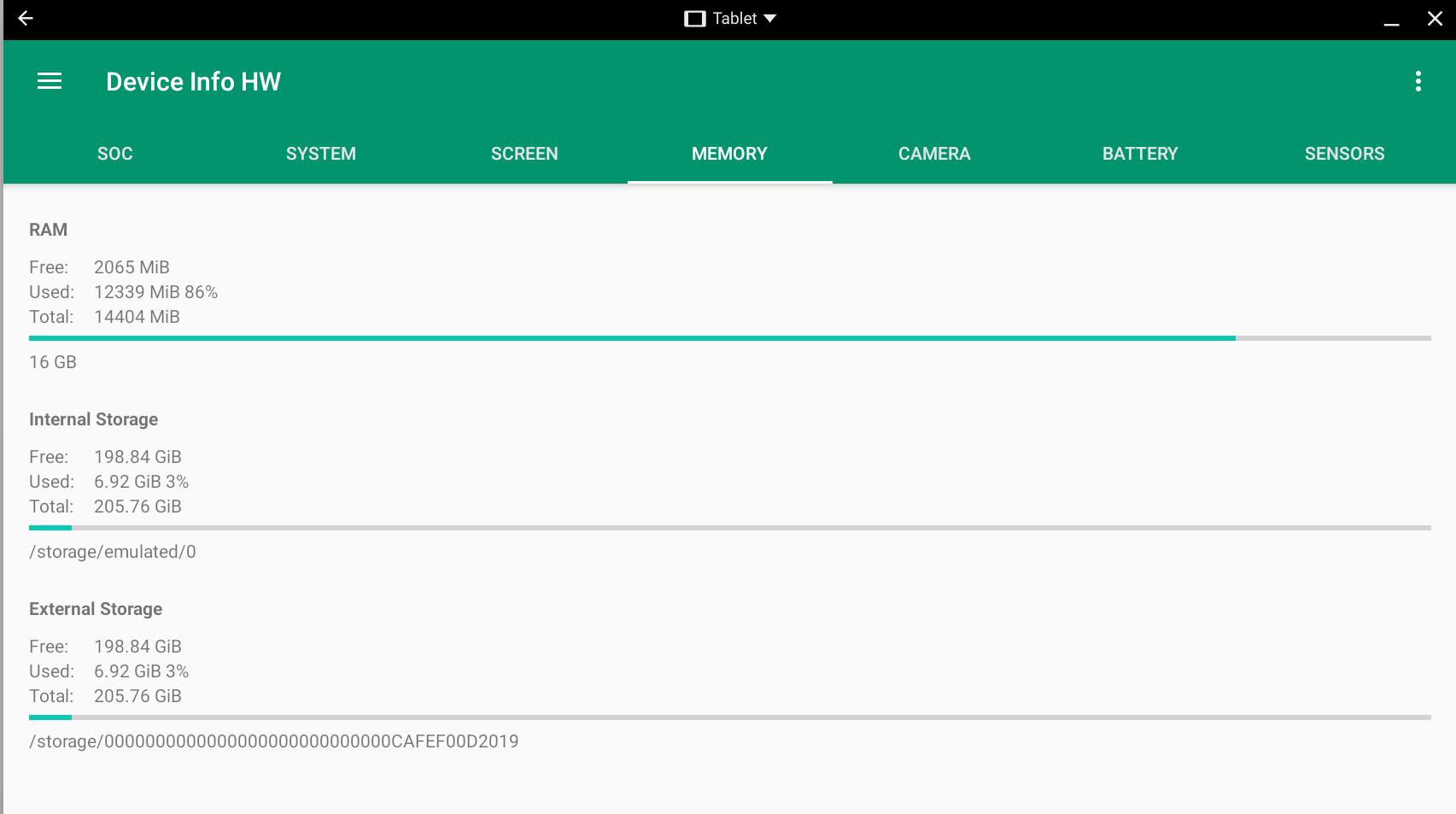Close the app window
The width and height of the screenshot is (1456, 814).
1435,18
